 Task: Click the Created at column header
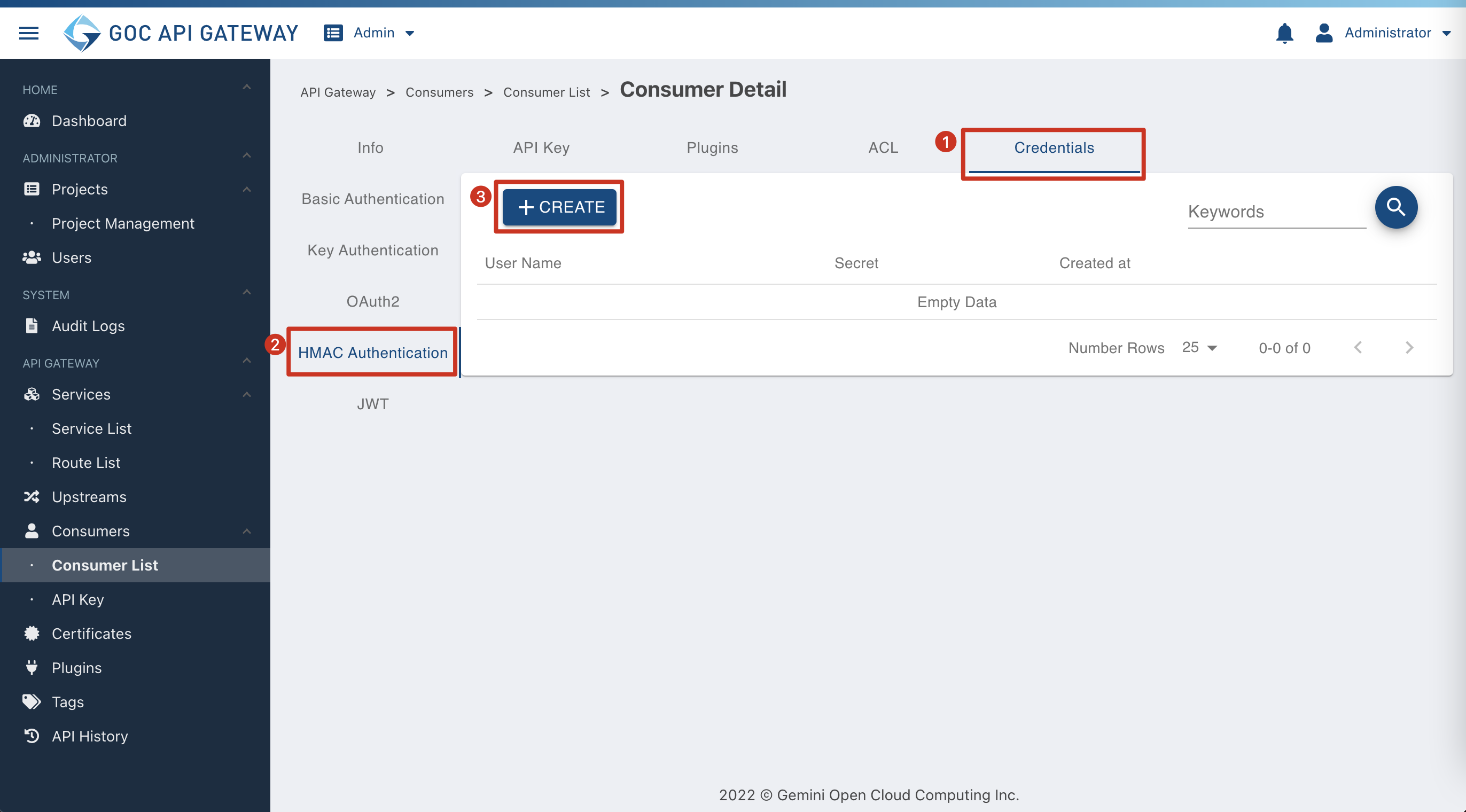point(1094,263)
